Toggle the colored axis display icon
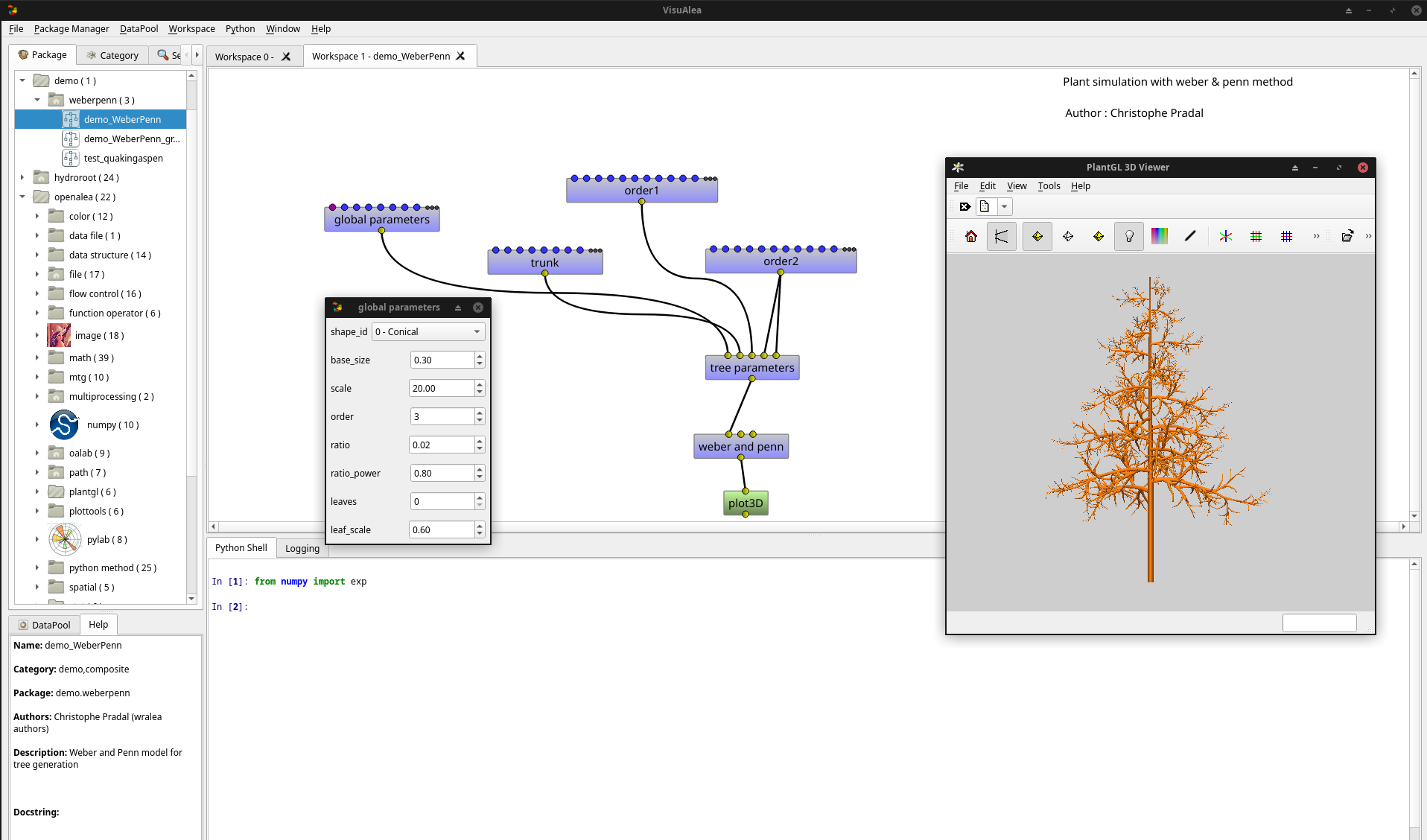 coord(1225,237)
